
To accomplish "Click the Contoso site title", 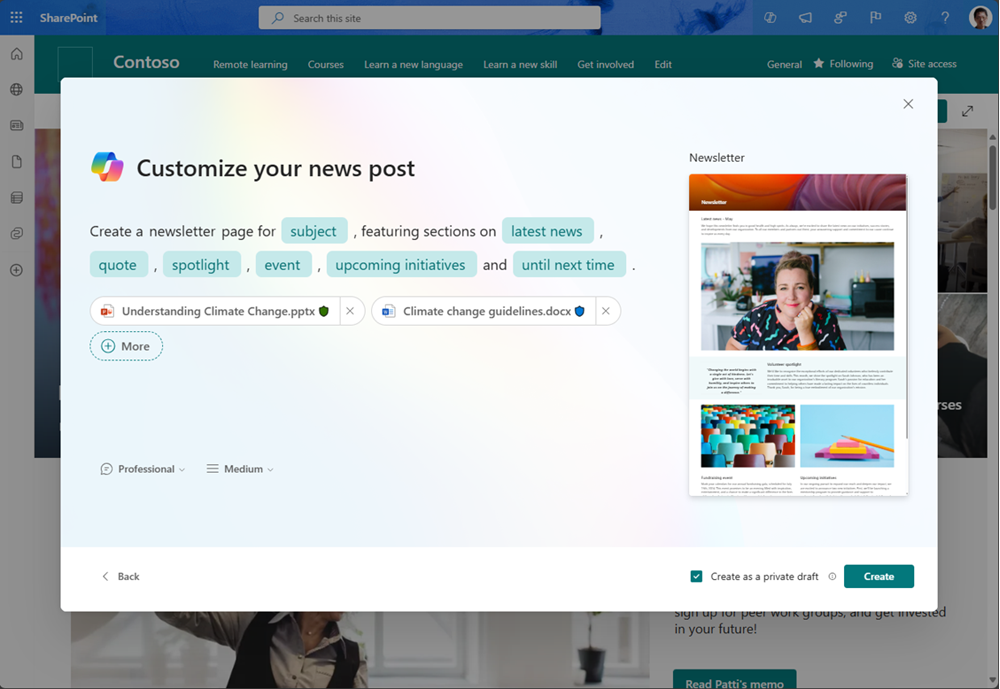I will tap(146, 62).
